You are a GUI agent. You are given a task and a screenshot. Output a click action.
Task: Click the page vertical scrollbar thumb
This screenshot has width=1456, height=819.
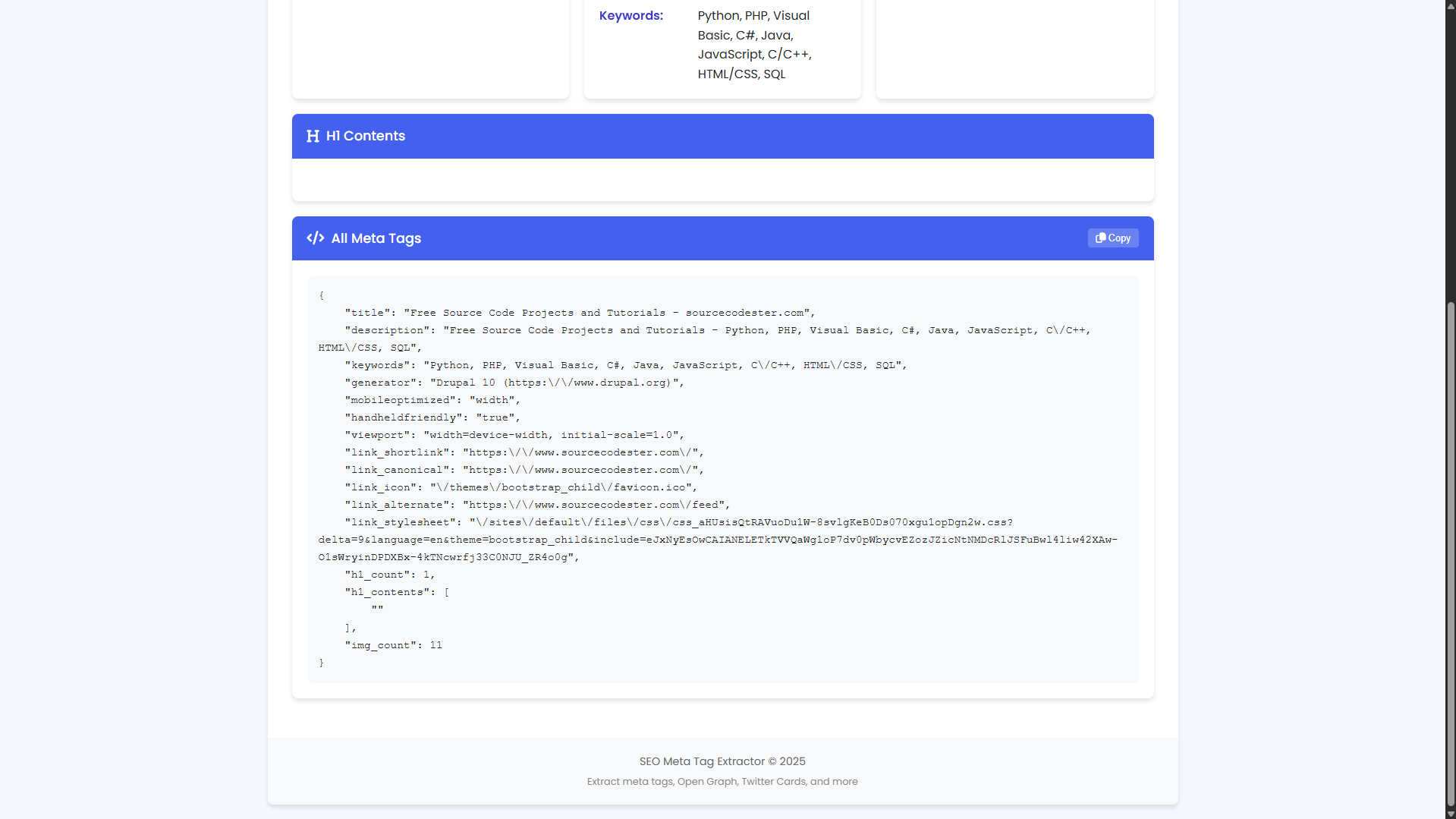[x=1451, y=554]
